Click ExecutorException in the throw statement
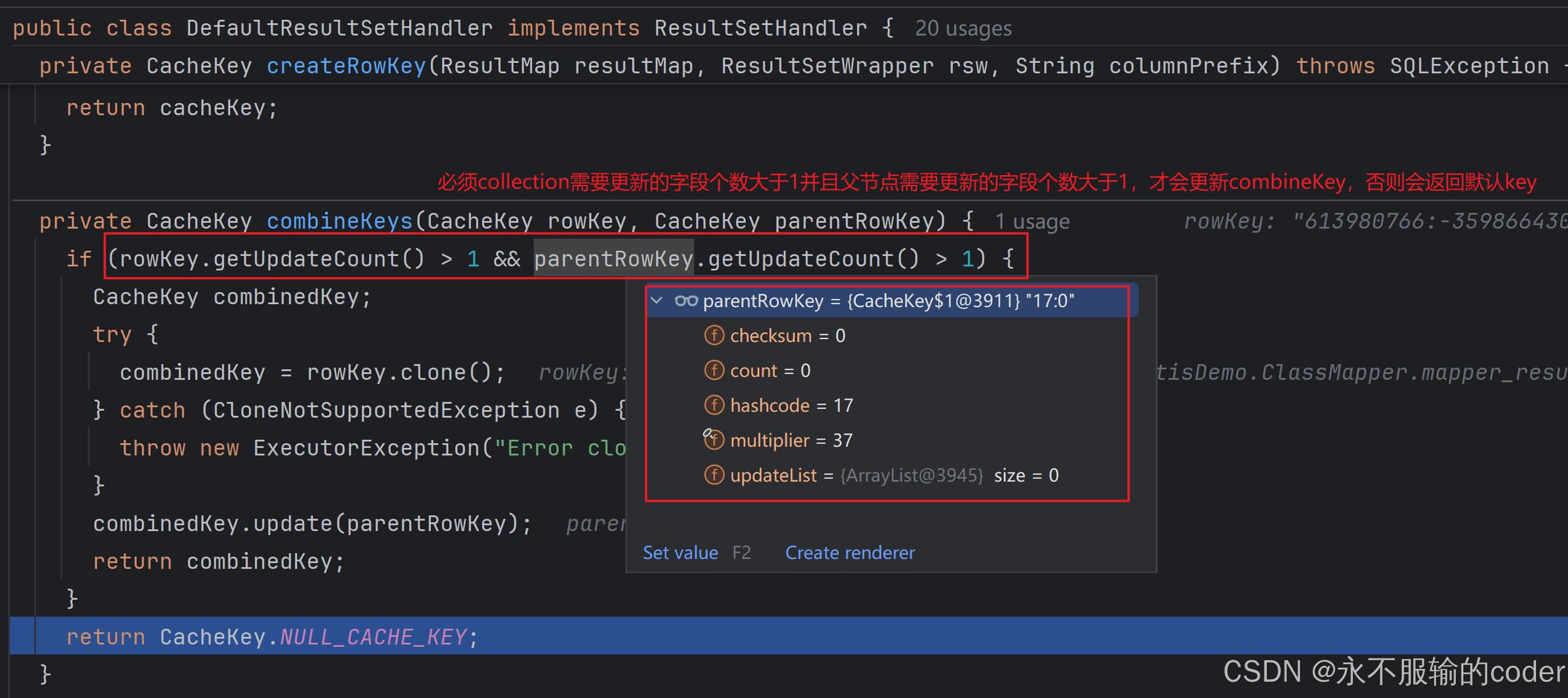Viewport: 1568px width, 698px height. 366,448
